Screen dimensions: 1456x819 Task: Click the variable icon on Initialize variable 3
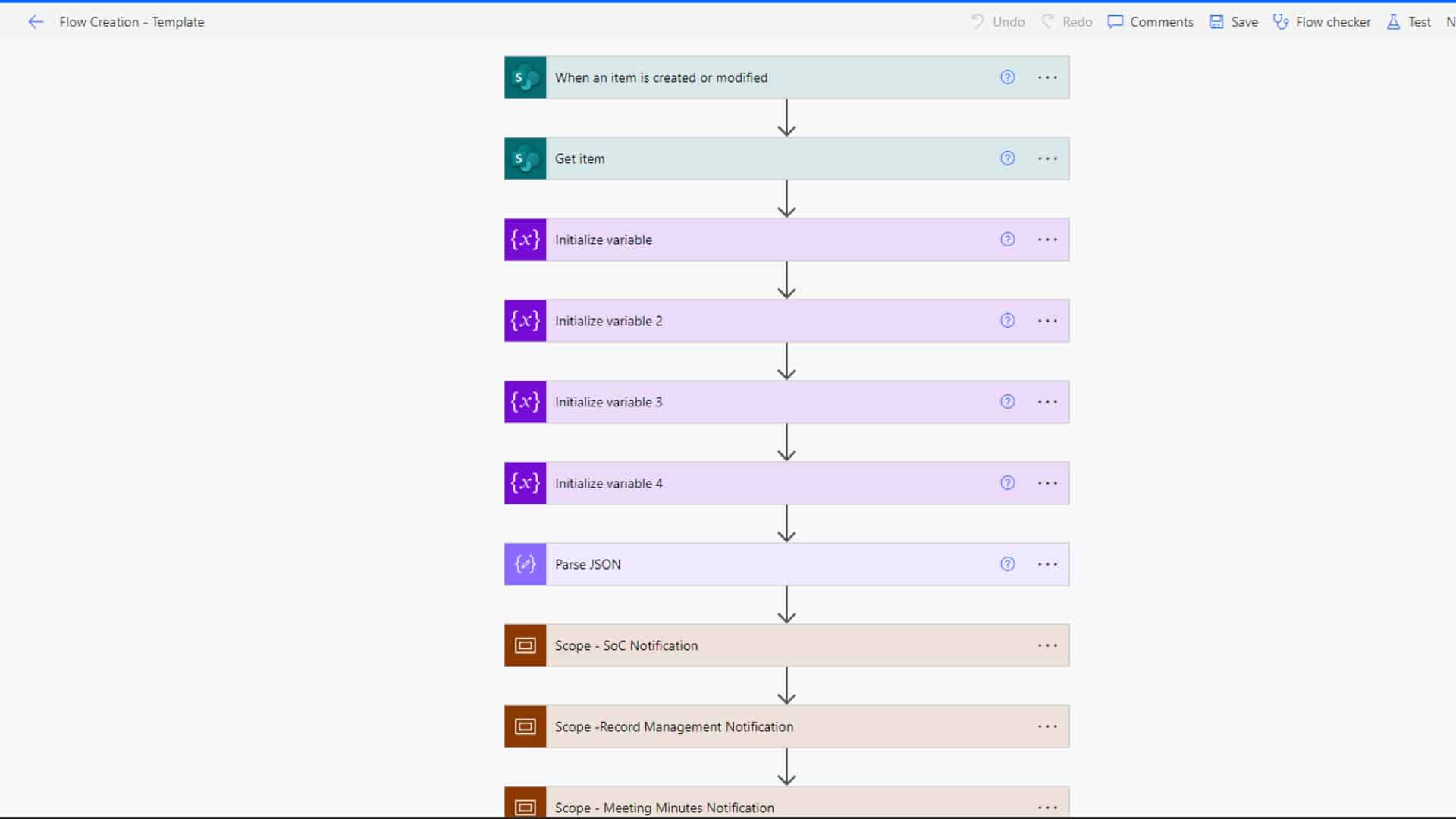point(525,402)
